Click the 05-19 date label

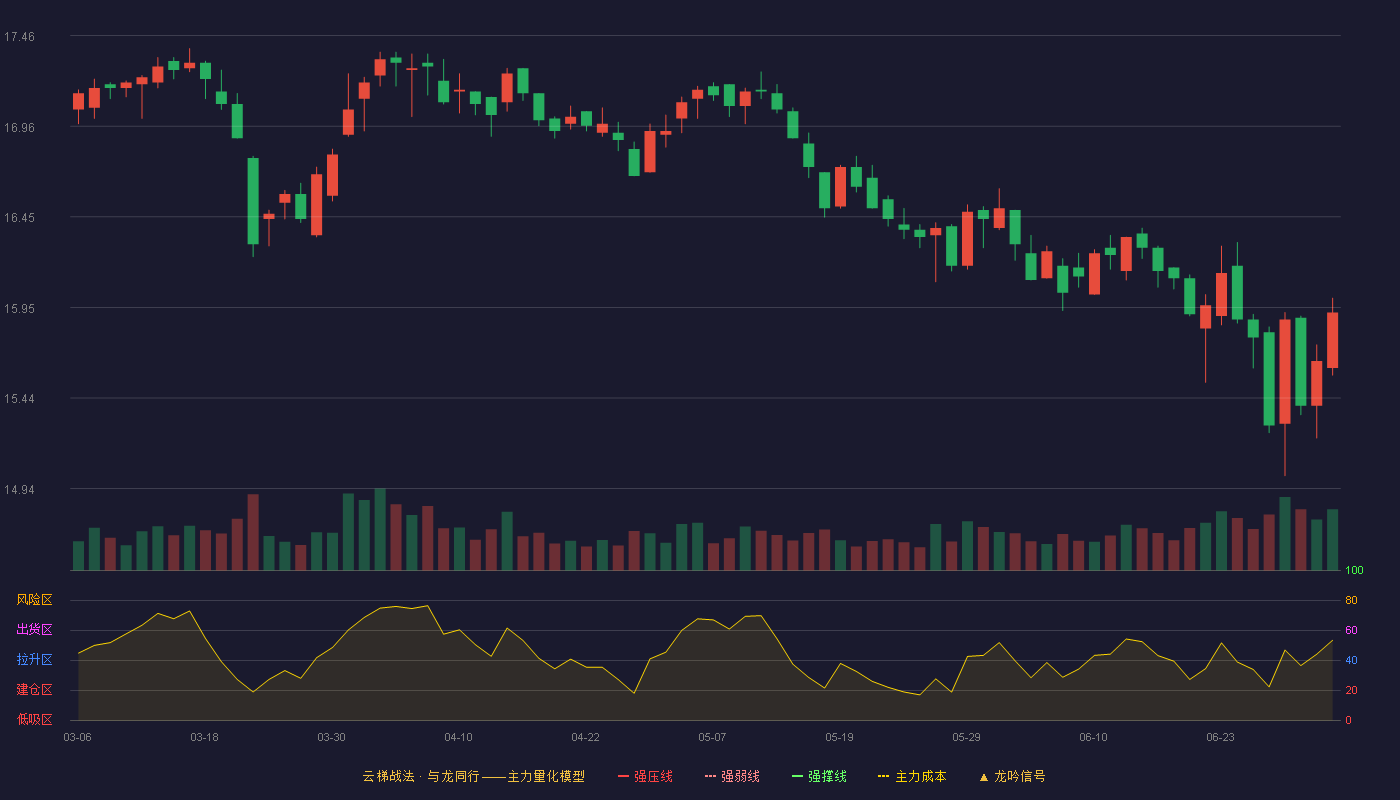click(840, 737)
